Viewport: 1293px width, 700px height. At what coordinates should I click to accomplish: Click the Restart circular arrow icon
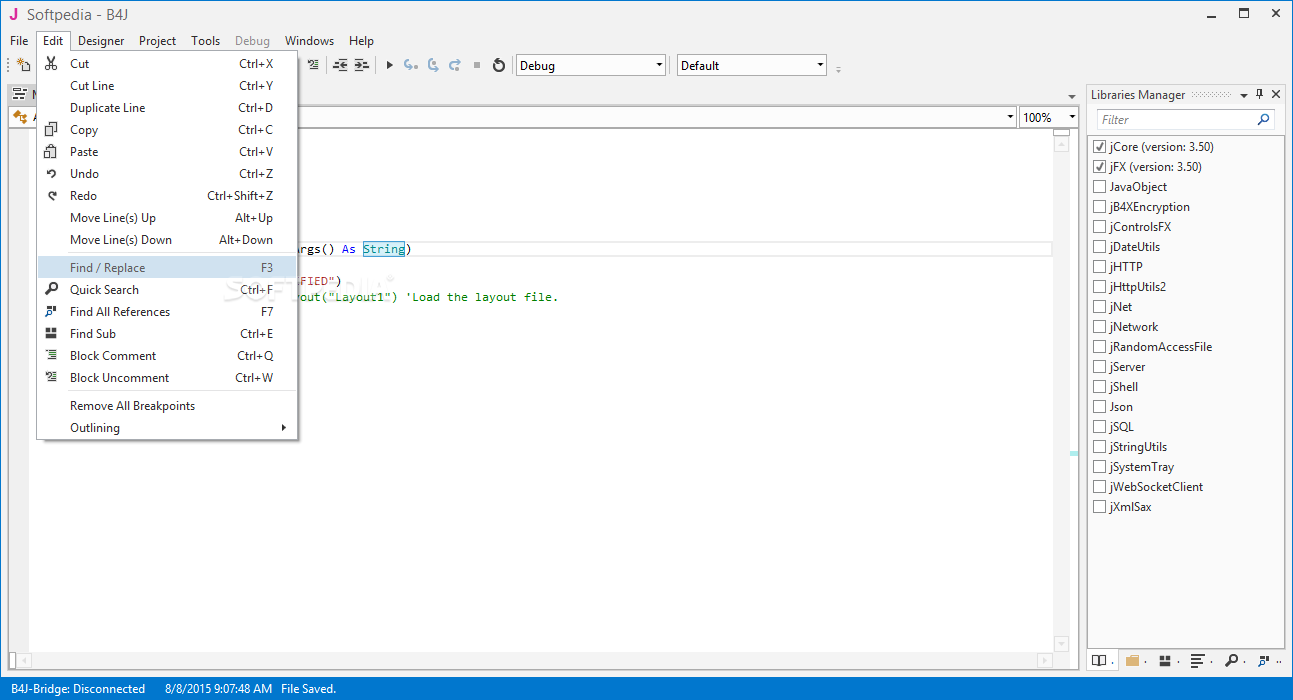point(499,65)
